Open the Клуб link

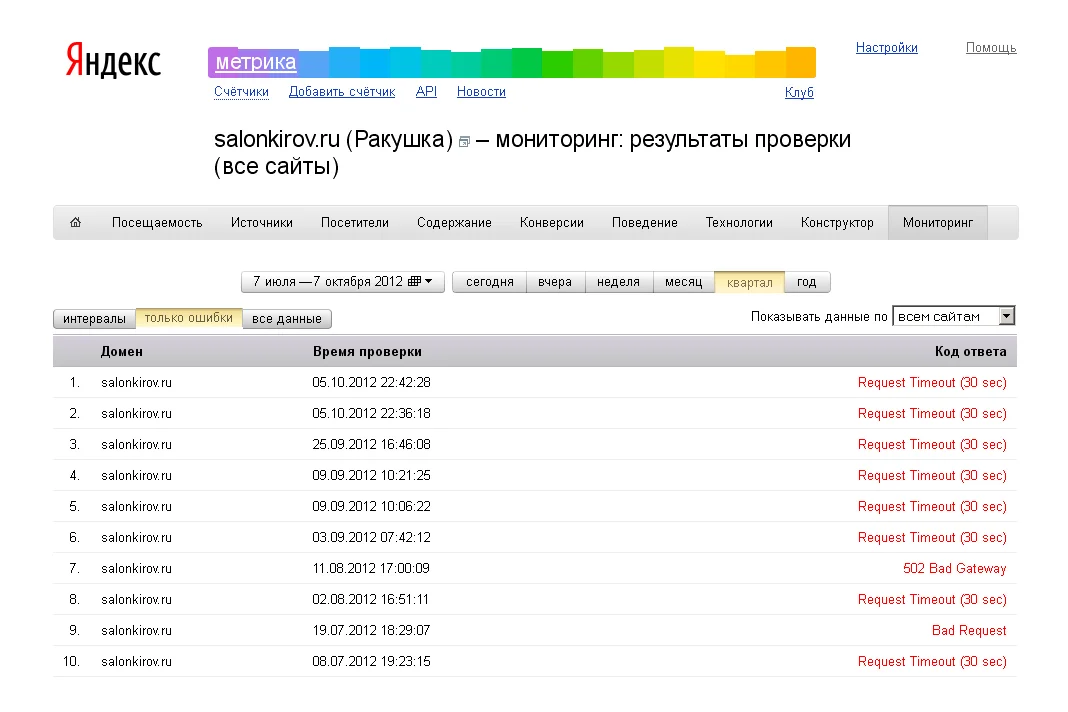799,92
